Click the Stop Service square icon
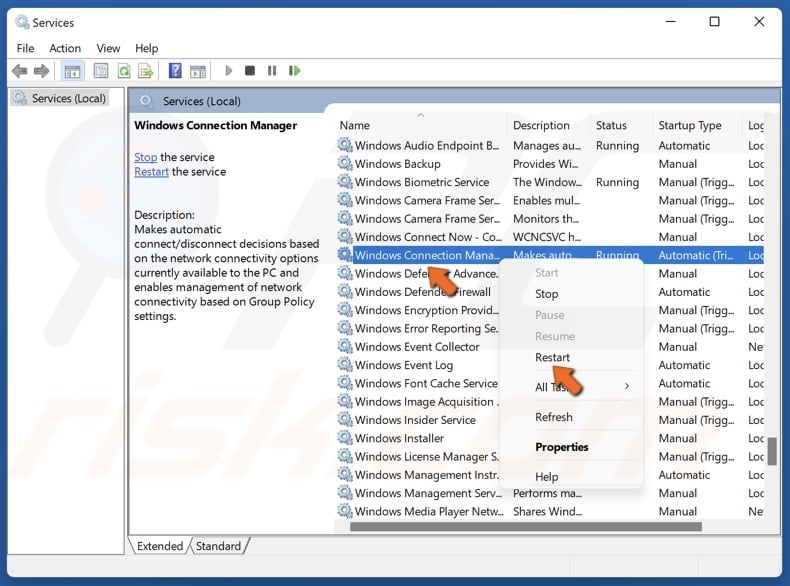The width and height of the screenshot is (790, 586). (249, 71)
